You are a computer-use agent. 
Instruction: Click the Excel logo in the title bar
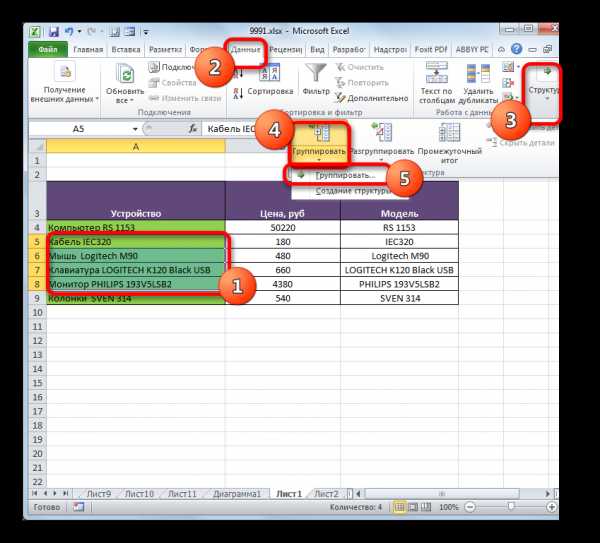pos(35,31)
